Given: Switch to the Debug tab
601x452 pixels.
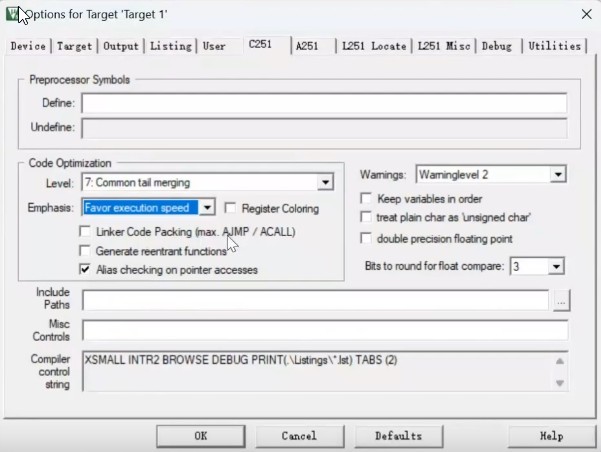Looking at the screenshot, I should [497, 46].
